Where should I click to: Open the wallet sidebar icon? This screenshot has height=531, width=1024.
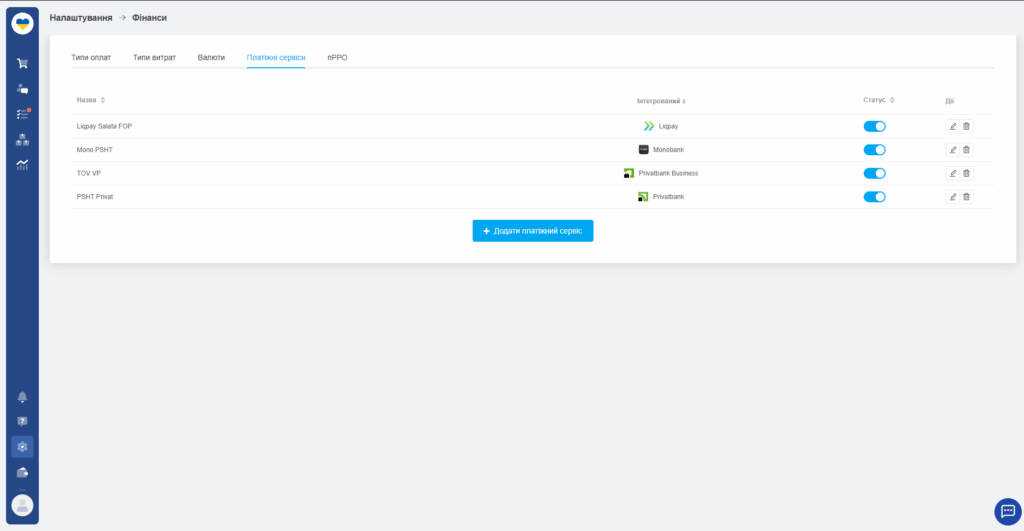coord(22,472)
